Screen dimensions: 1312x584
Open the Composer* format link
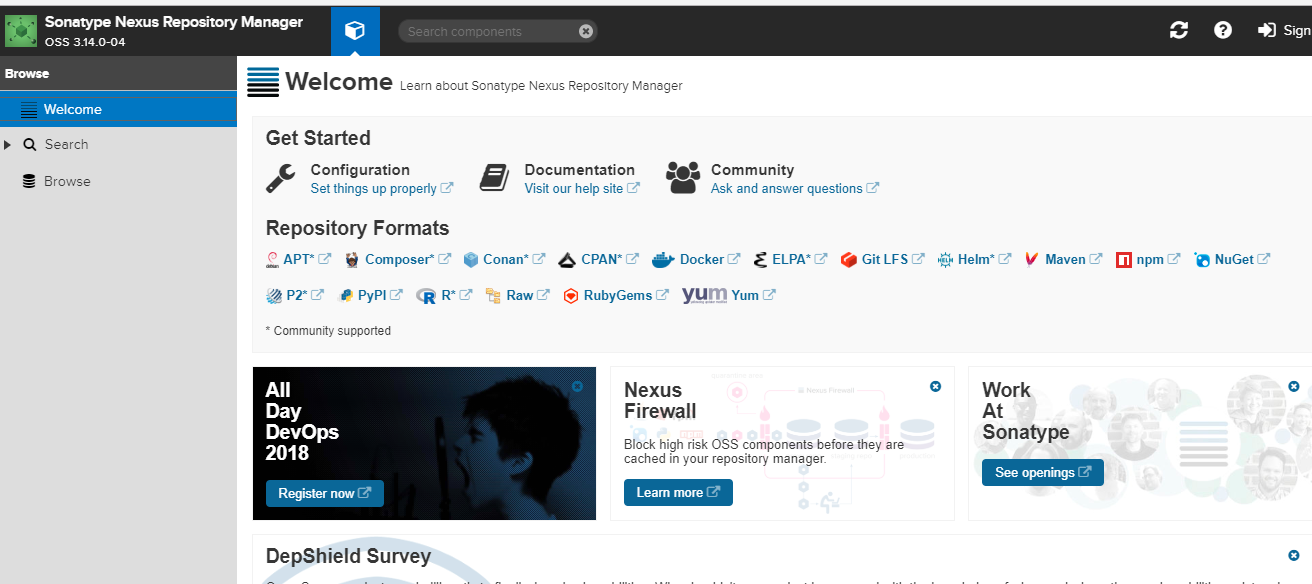[x=407, y=259]
